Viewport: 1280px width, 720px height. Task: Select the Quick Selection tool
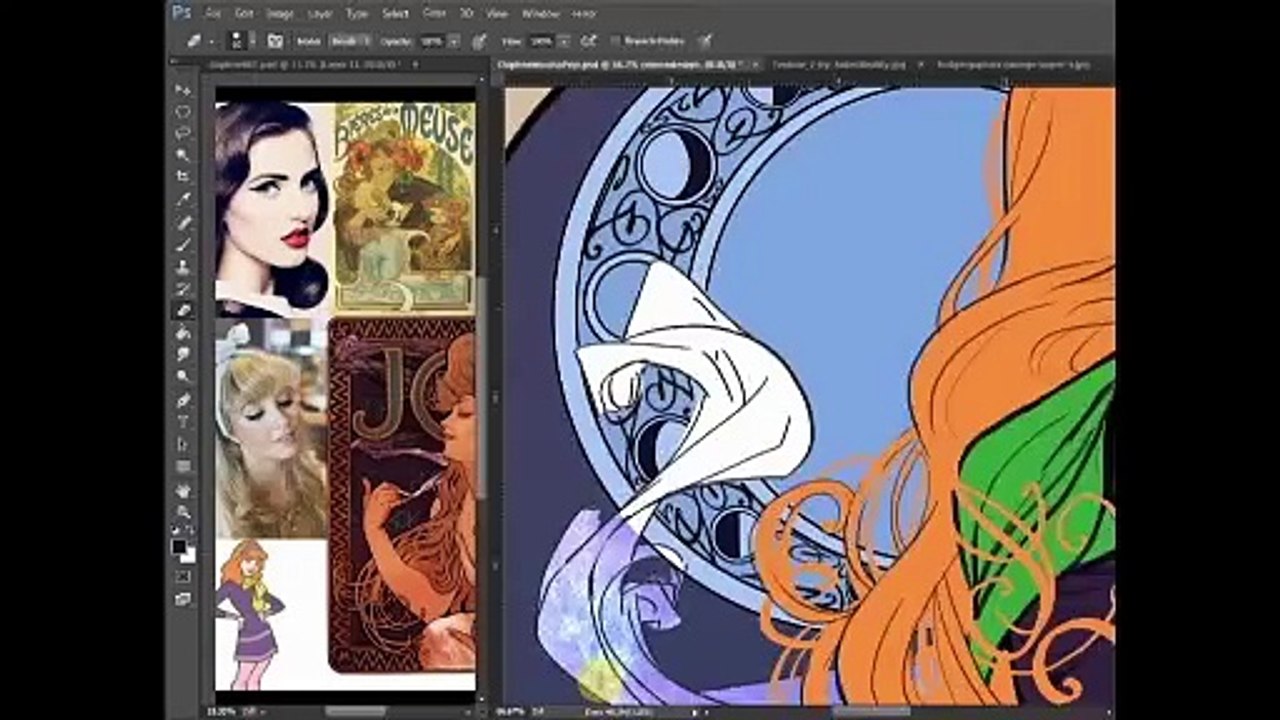coord(183,155)
